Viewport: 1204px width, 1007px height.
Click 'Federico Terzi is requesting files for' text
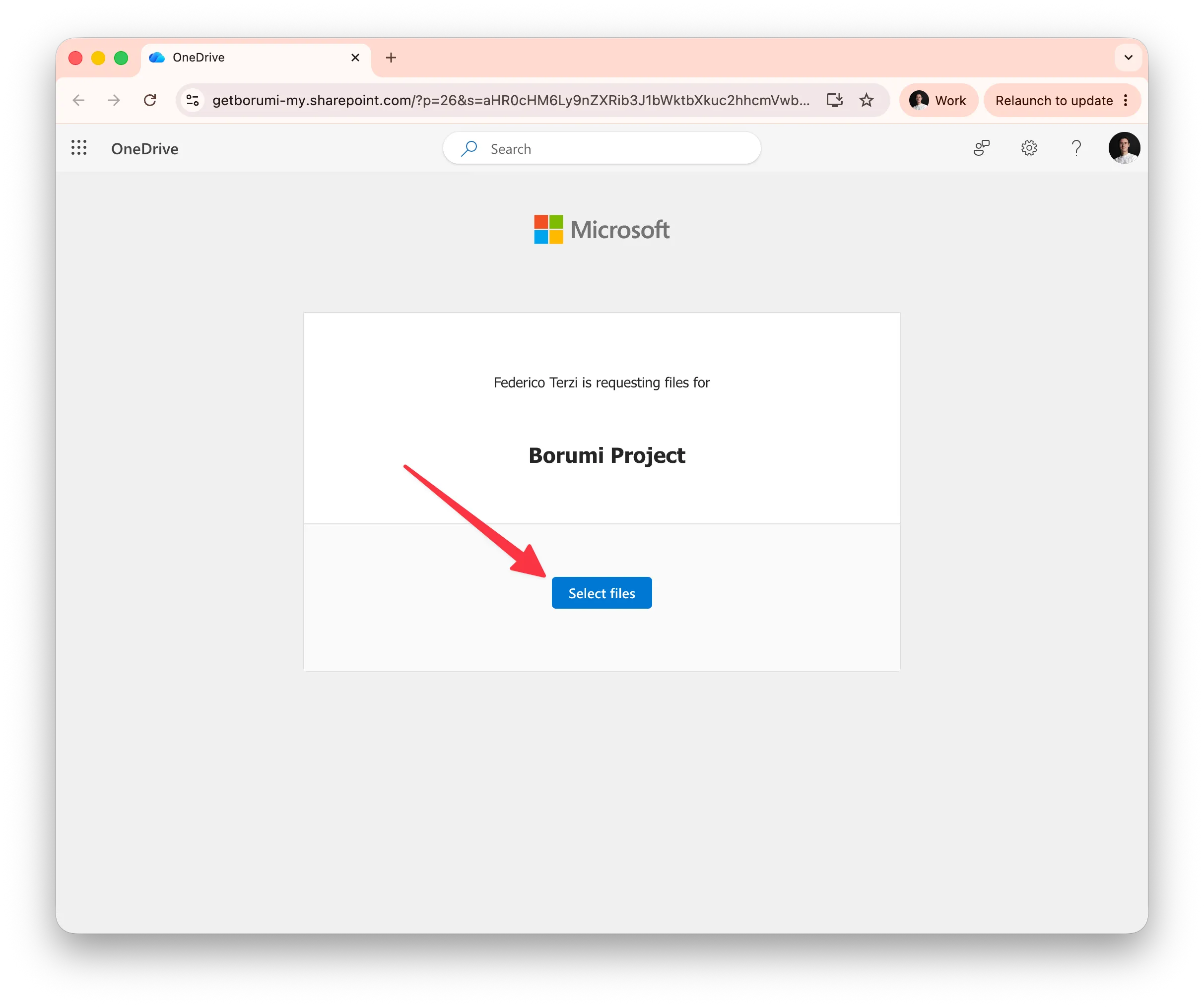click(602, 382)
